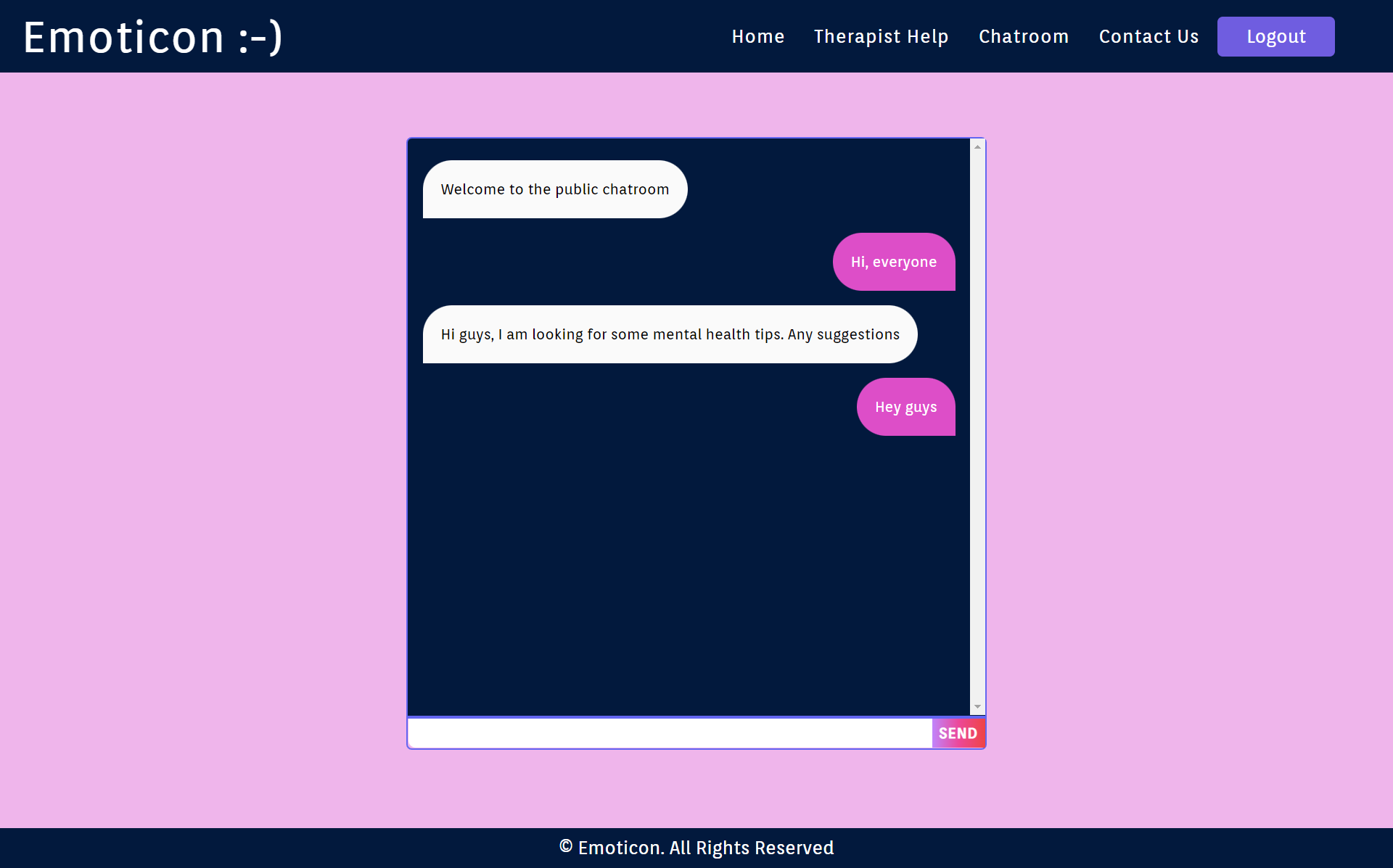This screenshot has width=1393, height=868.
Task: Click the copyright symbol in the footer
Action: tap(566, 846)
